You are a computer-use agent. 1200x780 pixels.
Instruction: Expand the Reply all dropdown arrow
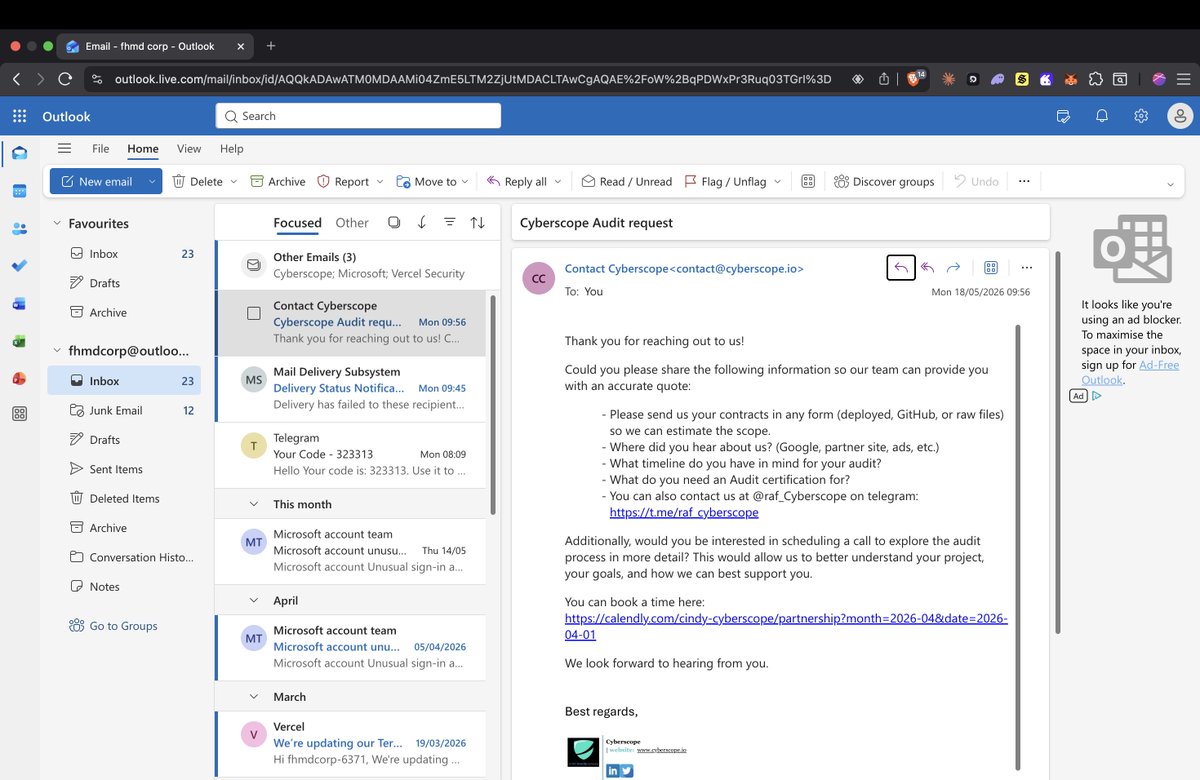[558, 181]
